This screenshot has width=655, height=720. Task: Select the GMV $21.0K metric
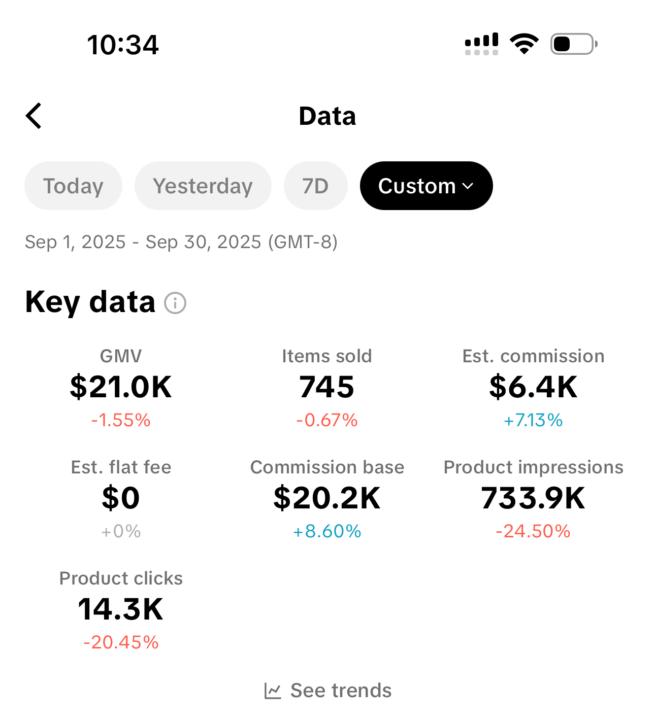pyautogui.click(x=121, y=387)
